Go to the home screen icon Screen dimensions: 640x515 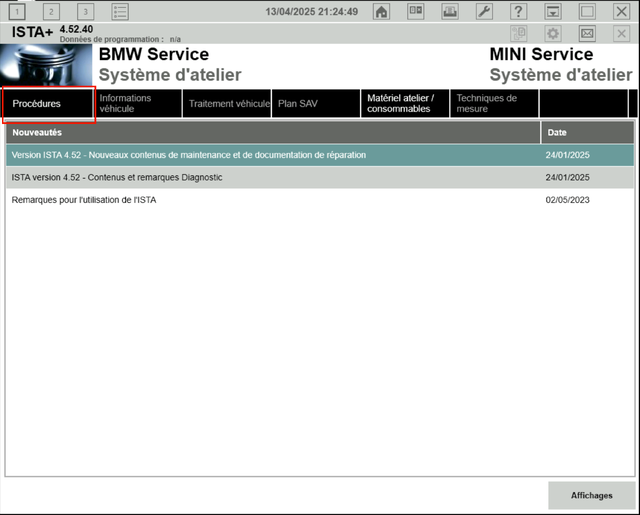point(381,11)
